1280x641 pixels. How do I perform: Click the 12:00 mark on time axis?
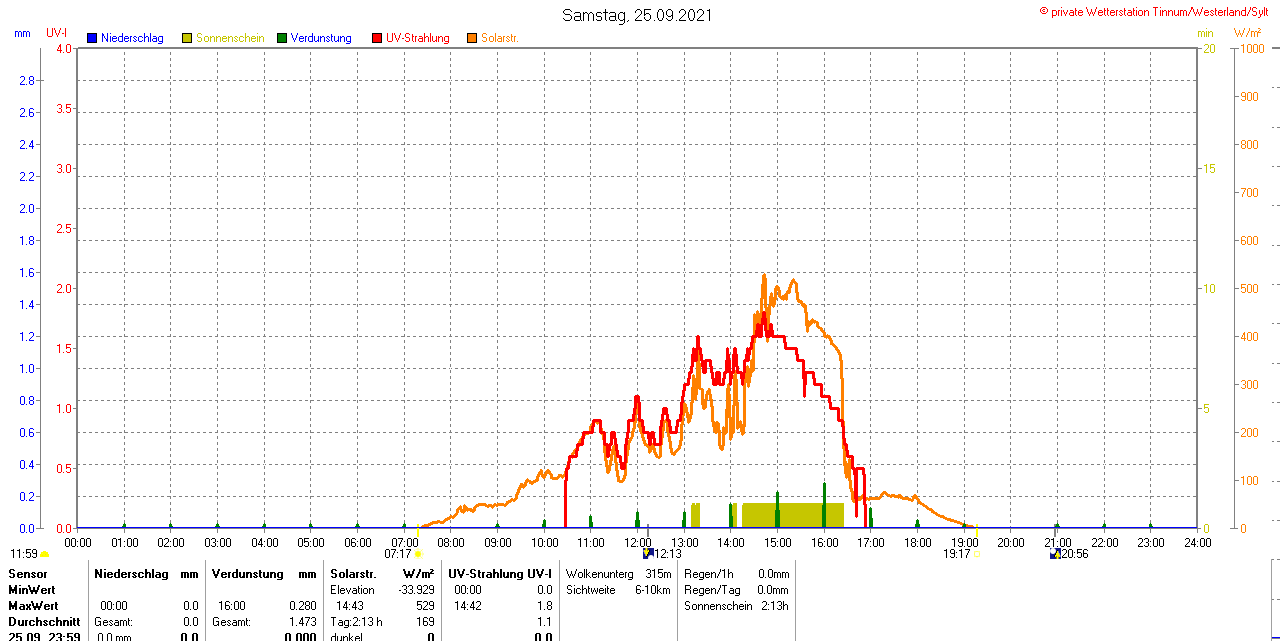pos(637,542)
